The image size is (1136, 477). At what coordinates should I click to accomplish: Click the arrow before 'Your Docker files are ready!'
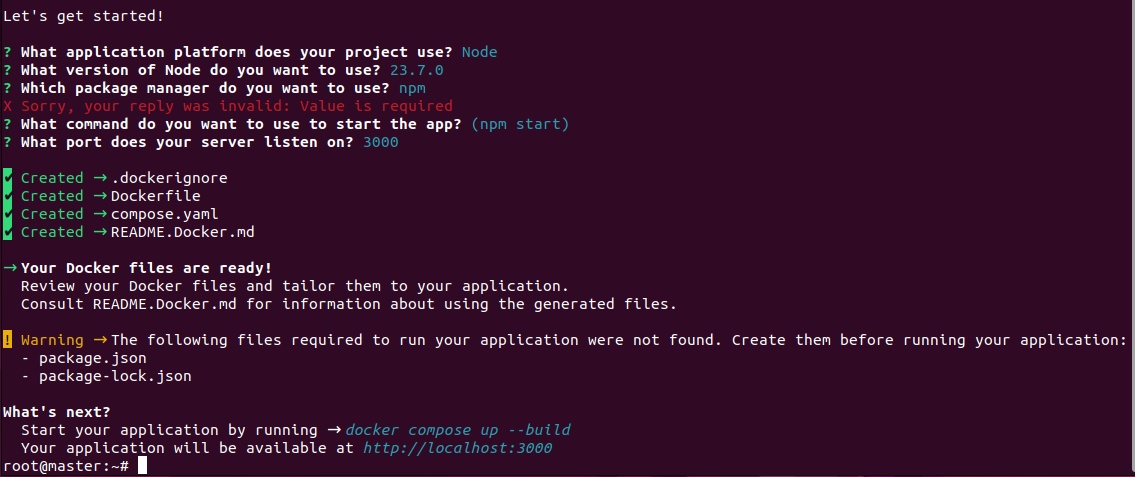(10, 268)
